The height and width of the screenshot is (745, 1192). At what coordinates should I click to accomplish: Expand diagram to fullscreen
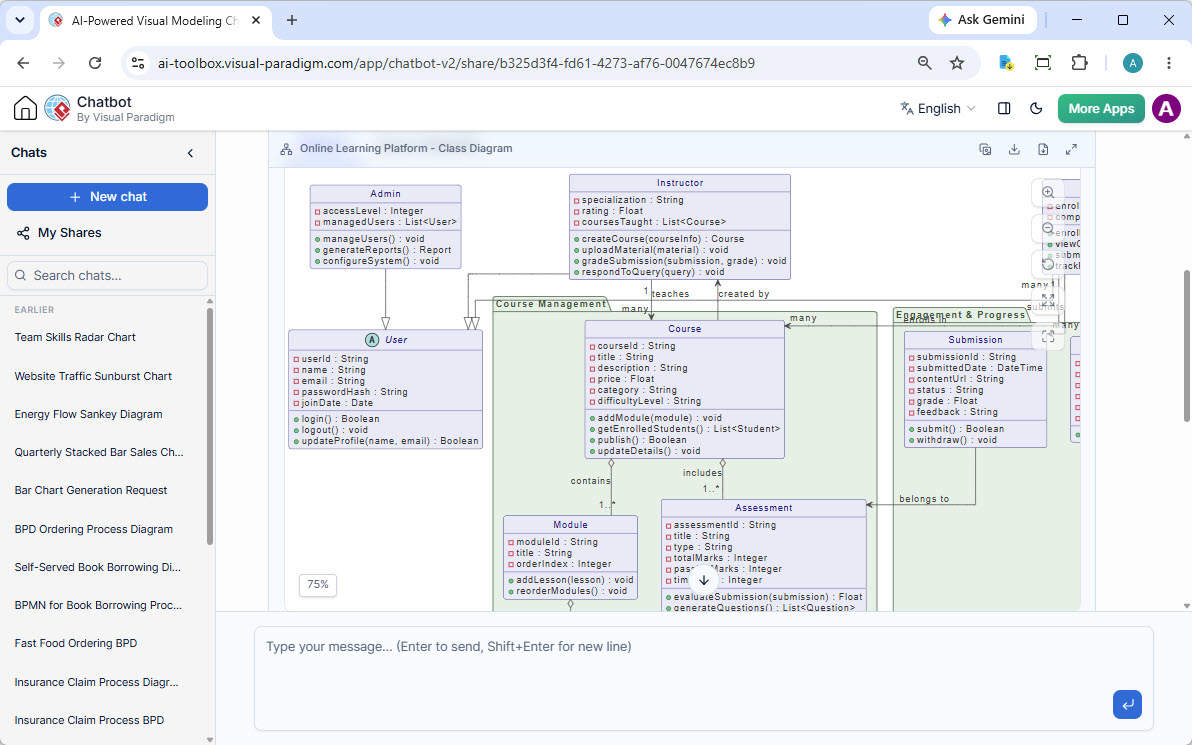tap(1071, 150)
